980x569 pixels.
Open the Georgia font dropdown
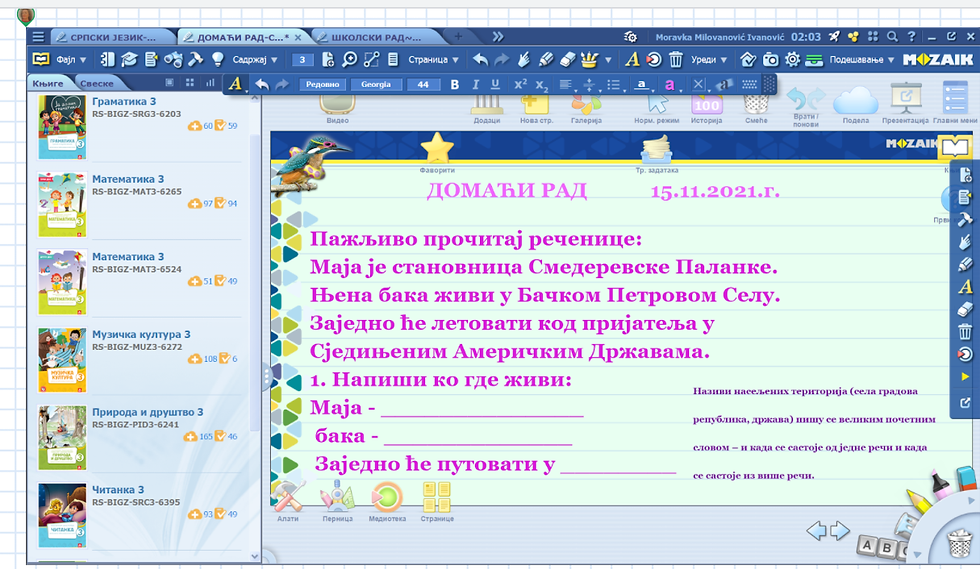click(x=376, y=84)
